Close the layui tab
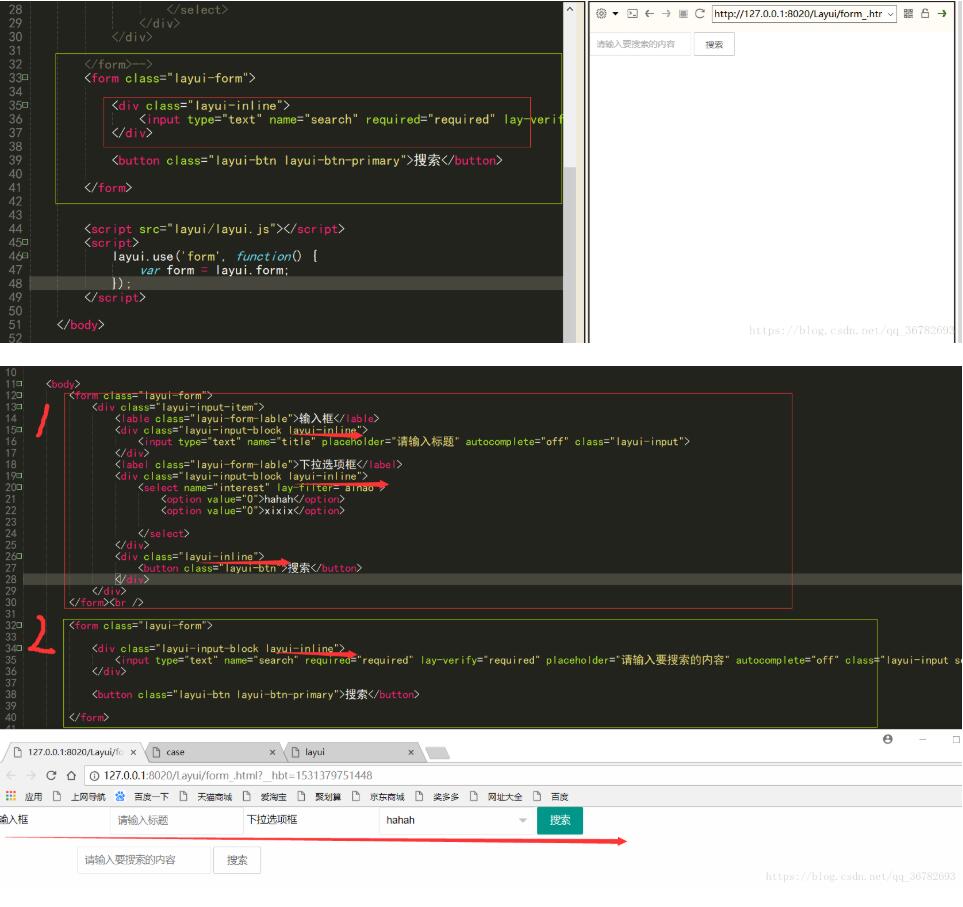This screenshot has height=907, width=963. coord(411,752)
